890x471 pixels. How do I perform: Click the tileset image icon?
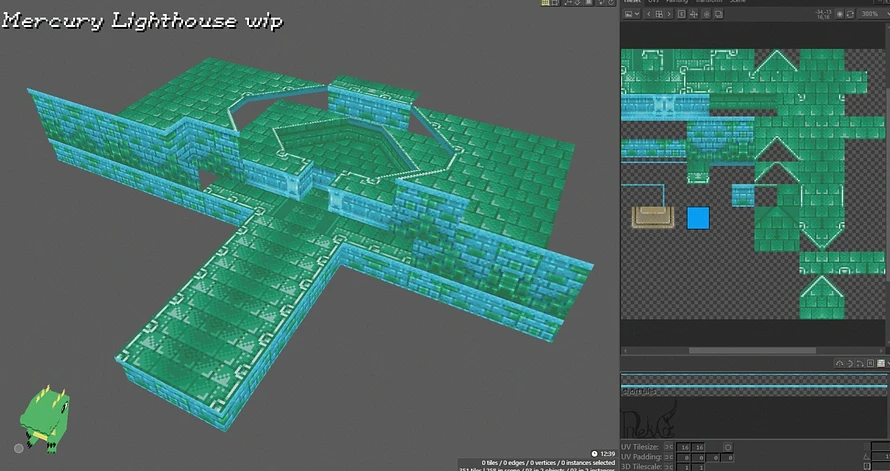(628, 14)
